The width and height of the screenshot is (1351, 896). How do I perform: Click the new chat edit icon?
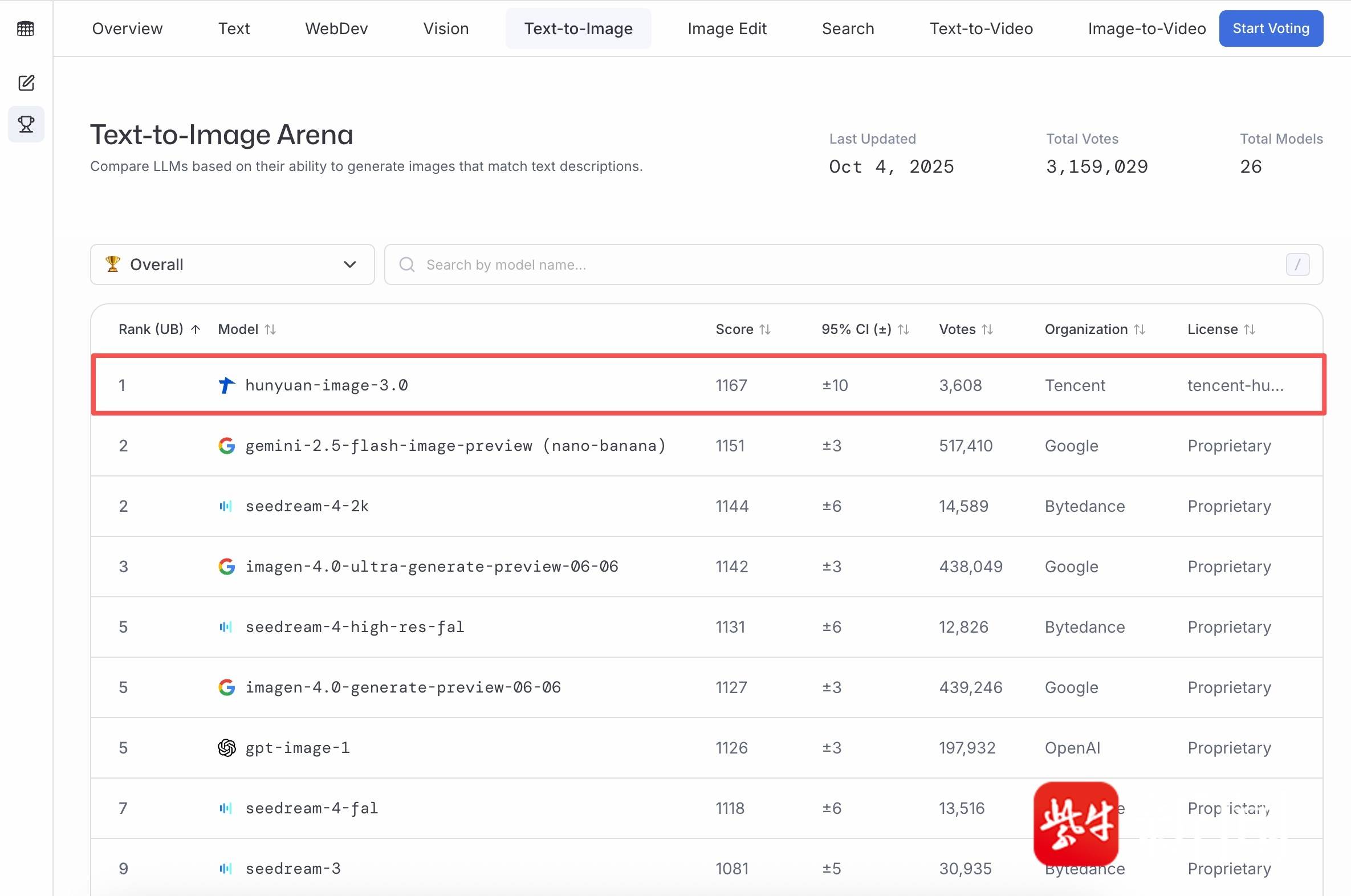pyautogui.click(x=26, y=83)
